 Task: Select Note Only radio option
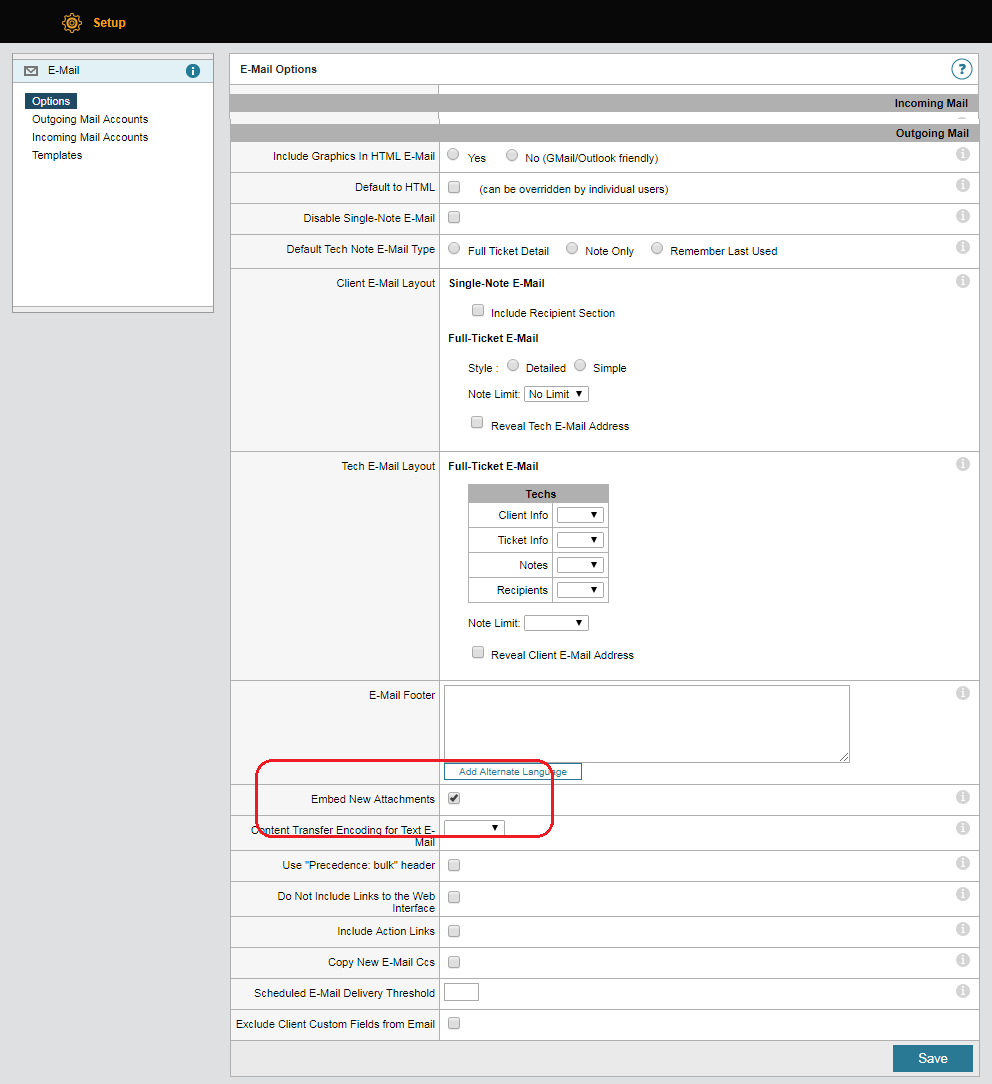pyautogui.click(x=572, y=248)
